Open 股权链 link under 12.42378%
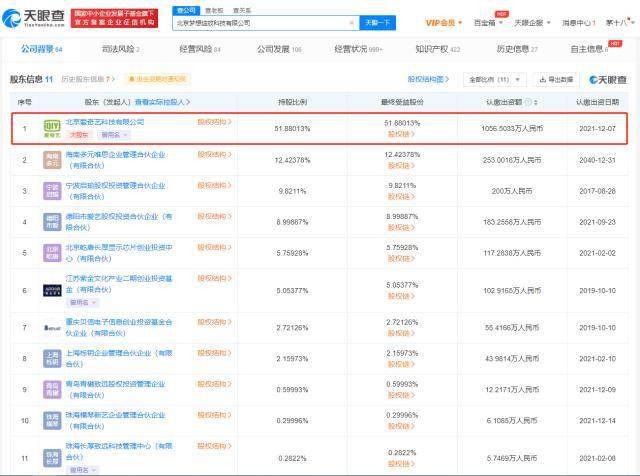This screenshot has height=476, width=640. point(401,165)
